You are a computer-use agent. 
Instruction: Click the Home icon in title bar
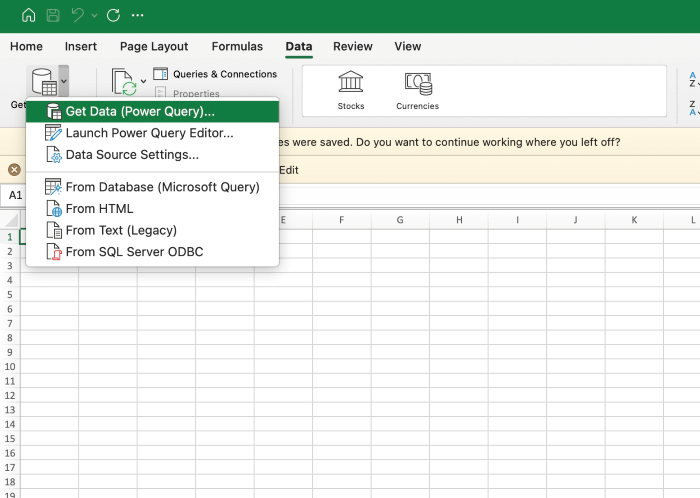[x=29, y=15]
